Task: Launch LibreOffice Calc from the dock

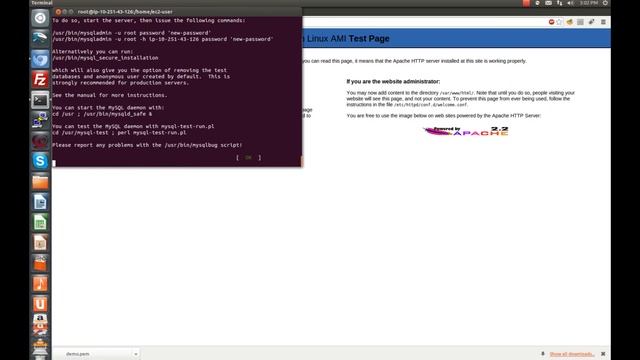Action: [x=40, y=222]
